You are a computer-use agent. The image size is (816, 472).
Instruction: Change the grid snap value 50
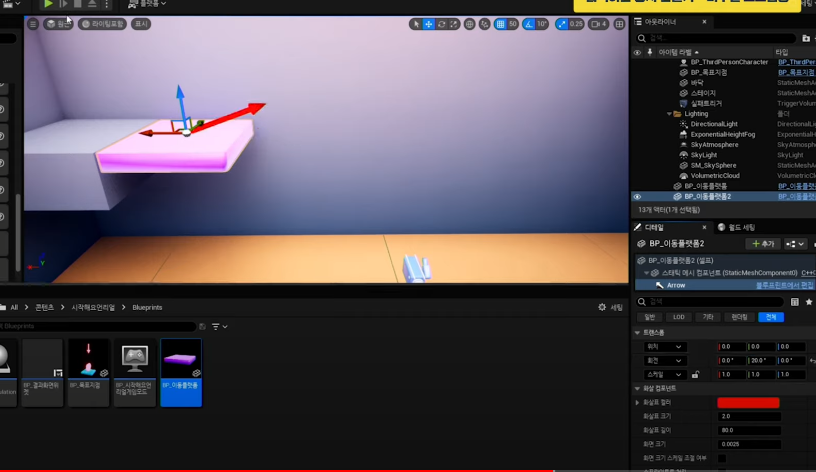[513, 24]
